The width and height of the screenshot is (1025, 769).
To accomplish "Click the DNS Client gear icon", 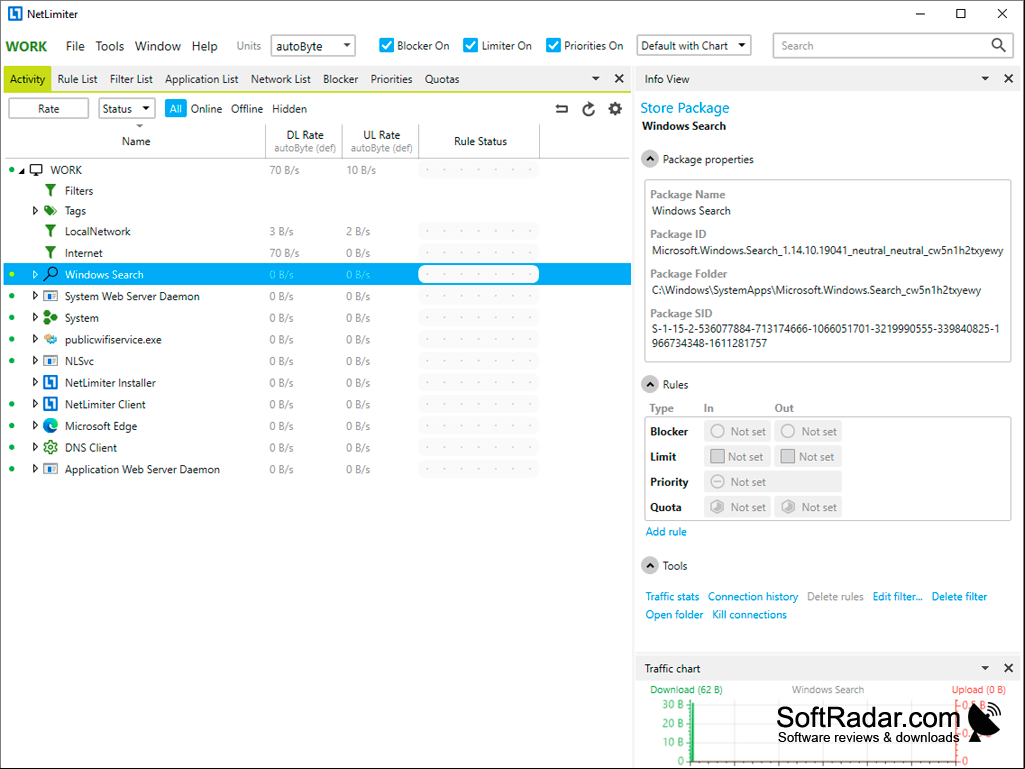I will click(x=50, y=447).
